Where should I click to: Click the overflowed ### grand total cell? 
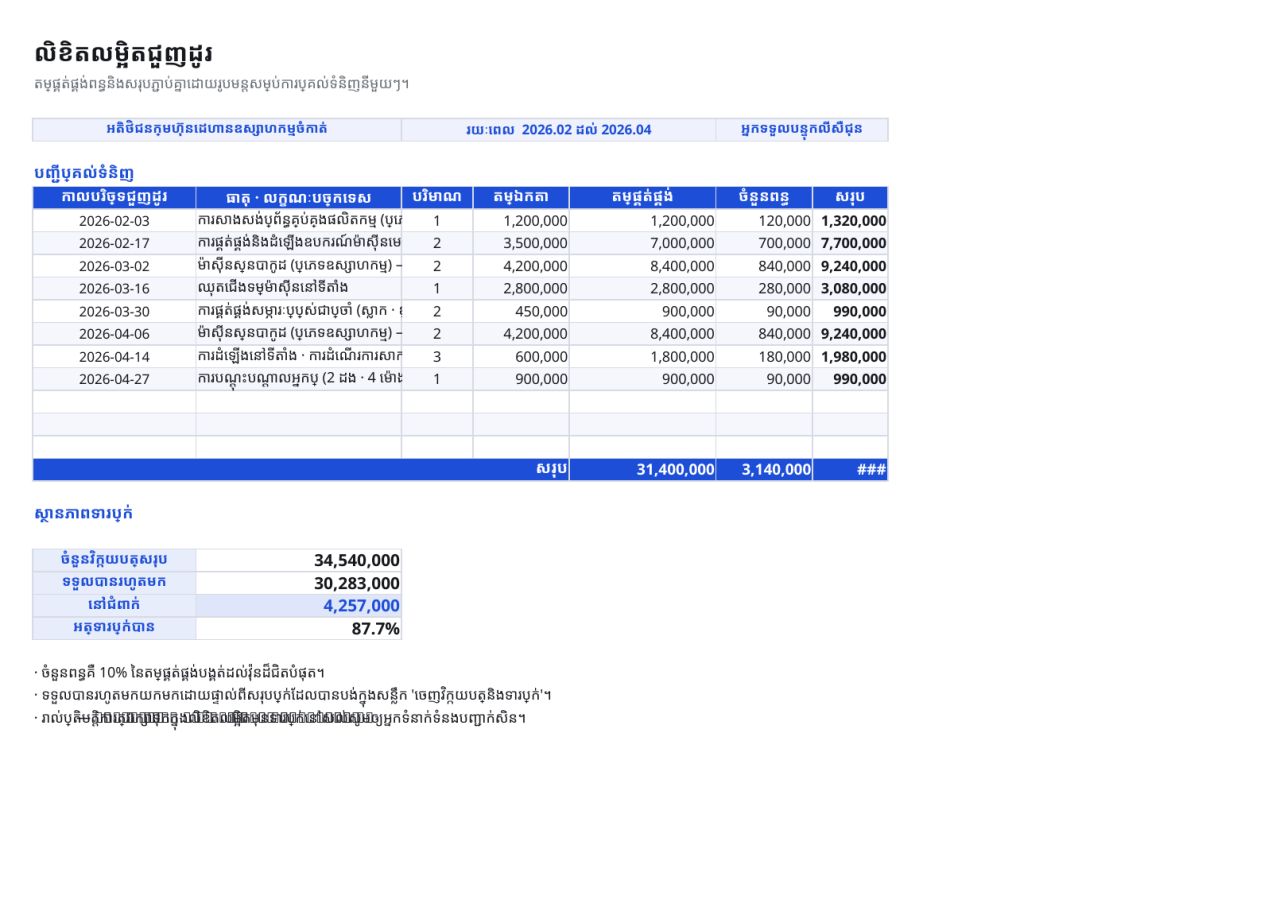pos(850,470)
